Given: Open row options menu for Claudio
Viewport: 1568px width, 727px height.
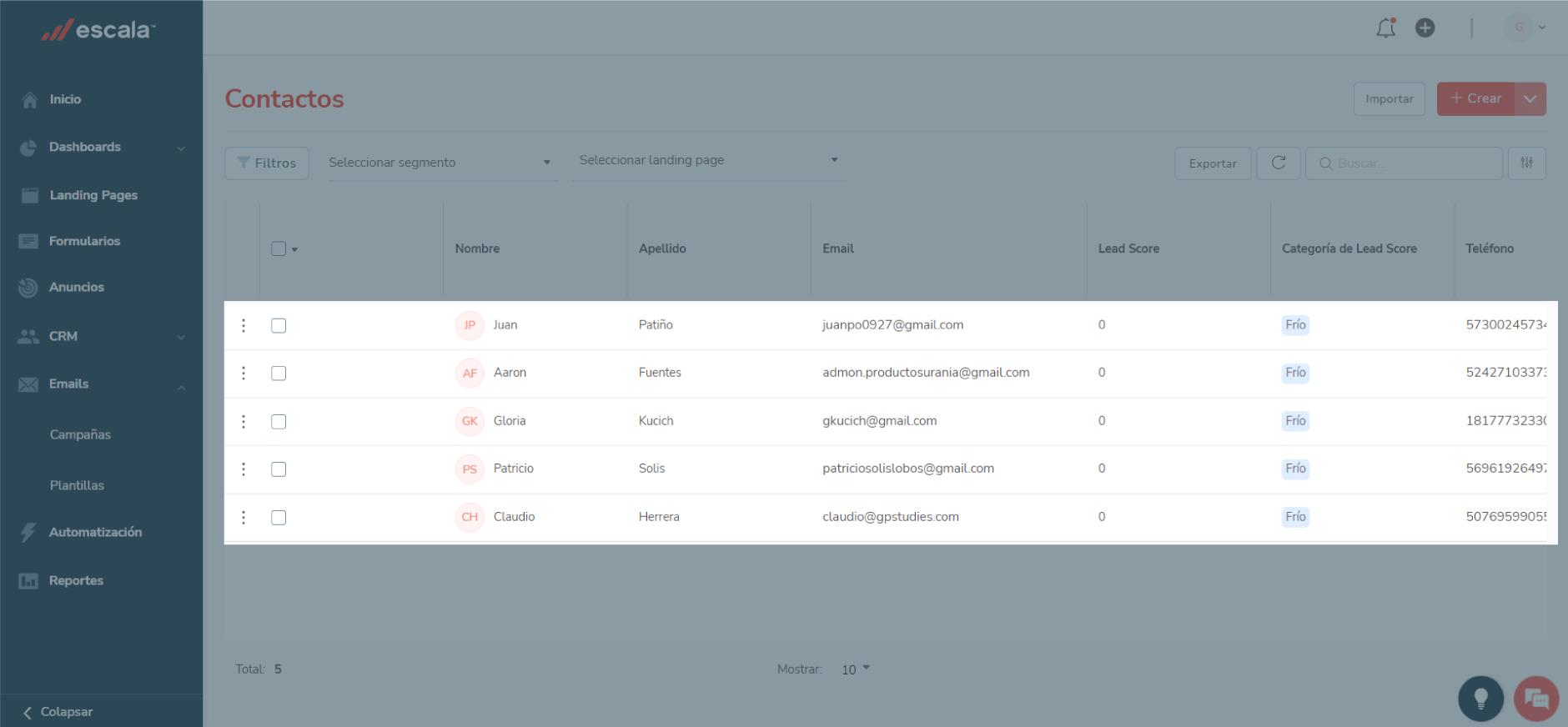Looking at the screenshot, I should point(244,517).
